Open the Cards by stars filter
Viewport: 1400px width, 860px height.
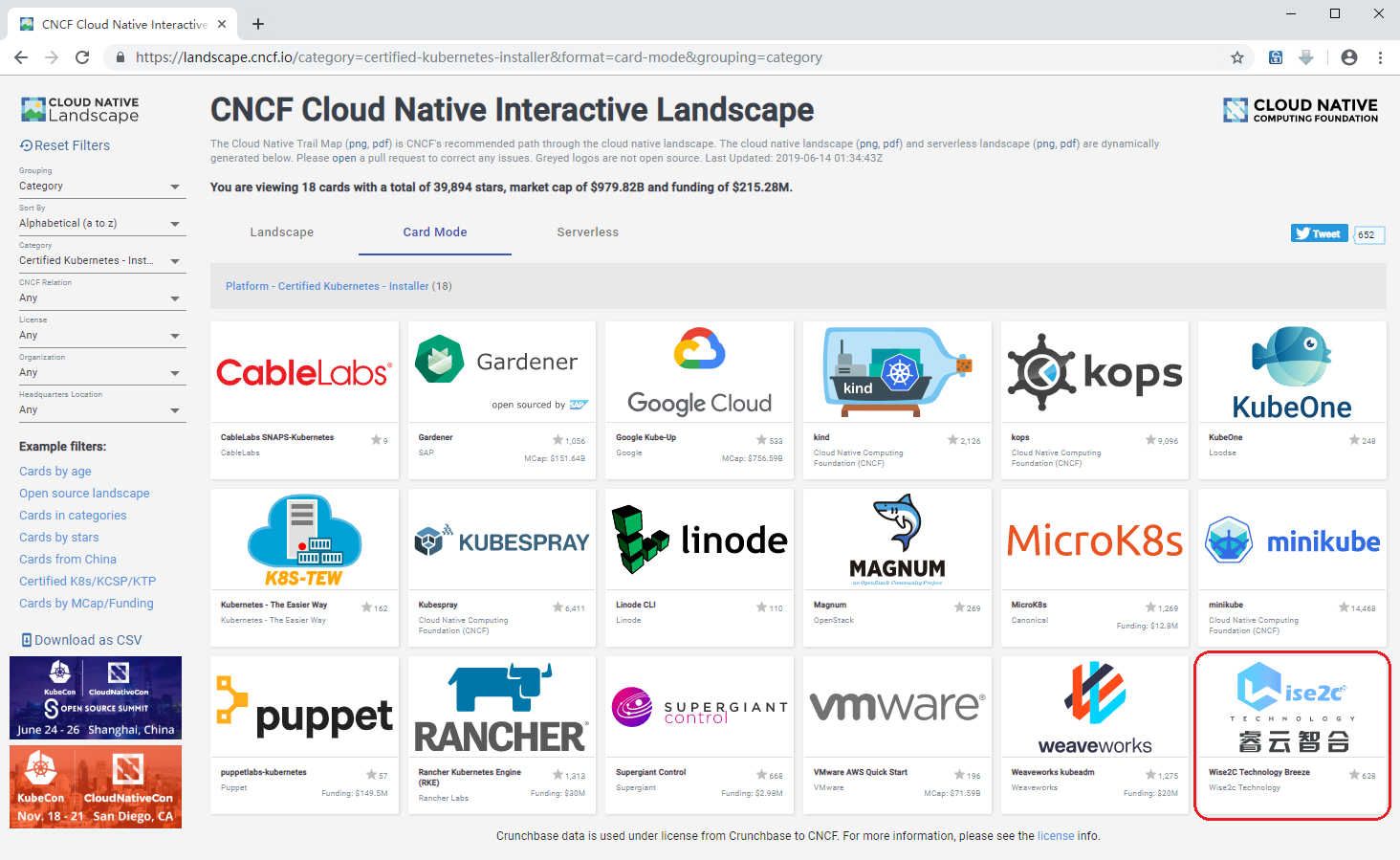(x=59, y=538)
